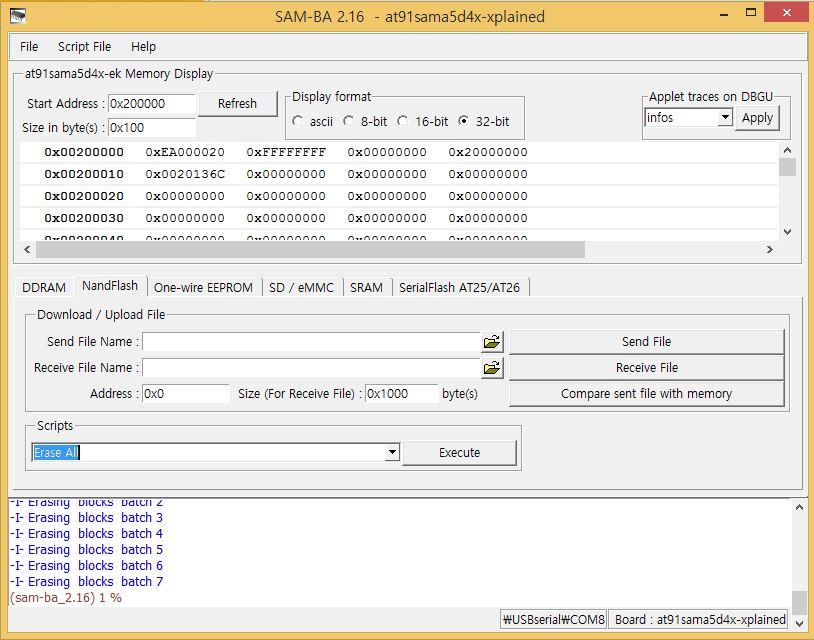
Task: Execute the selected script
Action: click(459, 453)
